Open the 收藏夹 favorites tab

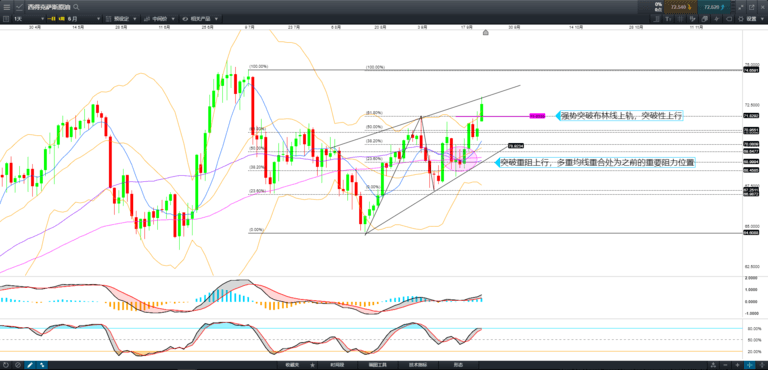[292, 365]
